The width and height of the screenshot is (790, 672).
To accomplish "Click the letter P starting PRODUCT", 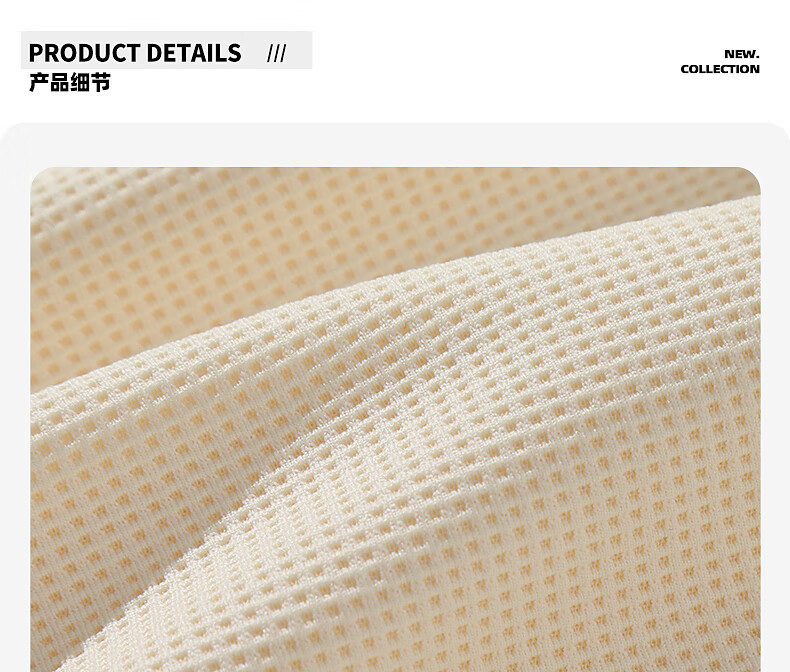I will pos(35,53).
